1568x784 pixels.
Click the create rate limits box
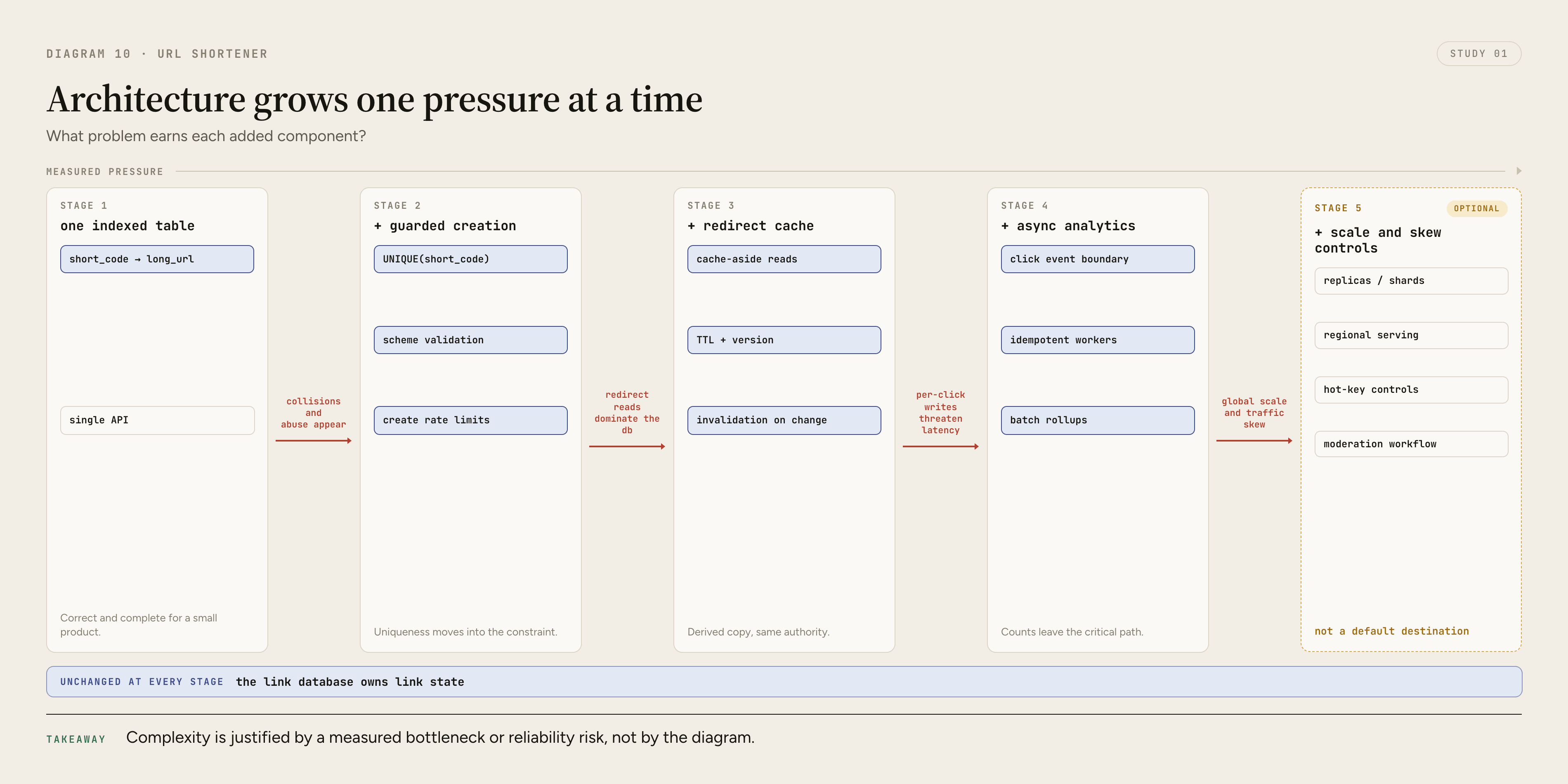coord(470,420)
